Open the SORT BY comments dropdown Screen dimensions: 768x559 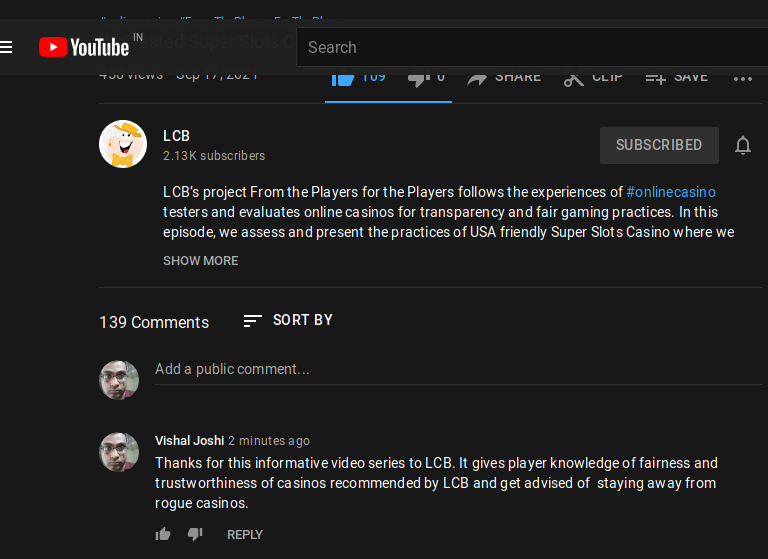pyautogui.click(x=288, y=320)
